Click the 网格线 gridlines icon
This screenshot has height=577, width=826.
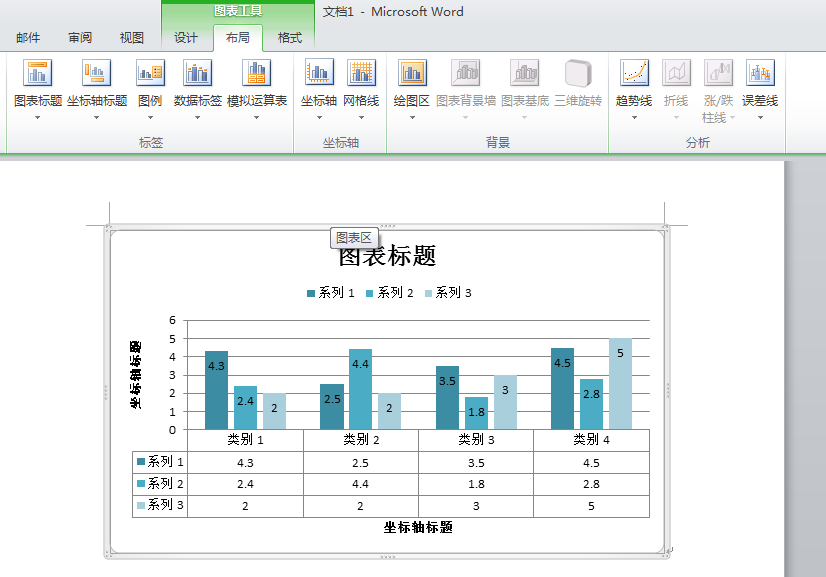[x=361, y=72]
